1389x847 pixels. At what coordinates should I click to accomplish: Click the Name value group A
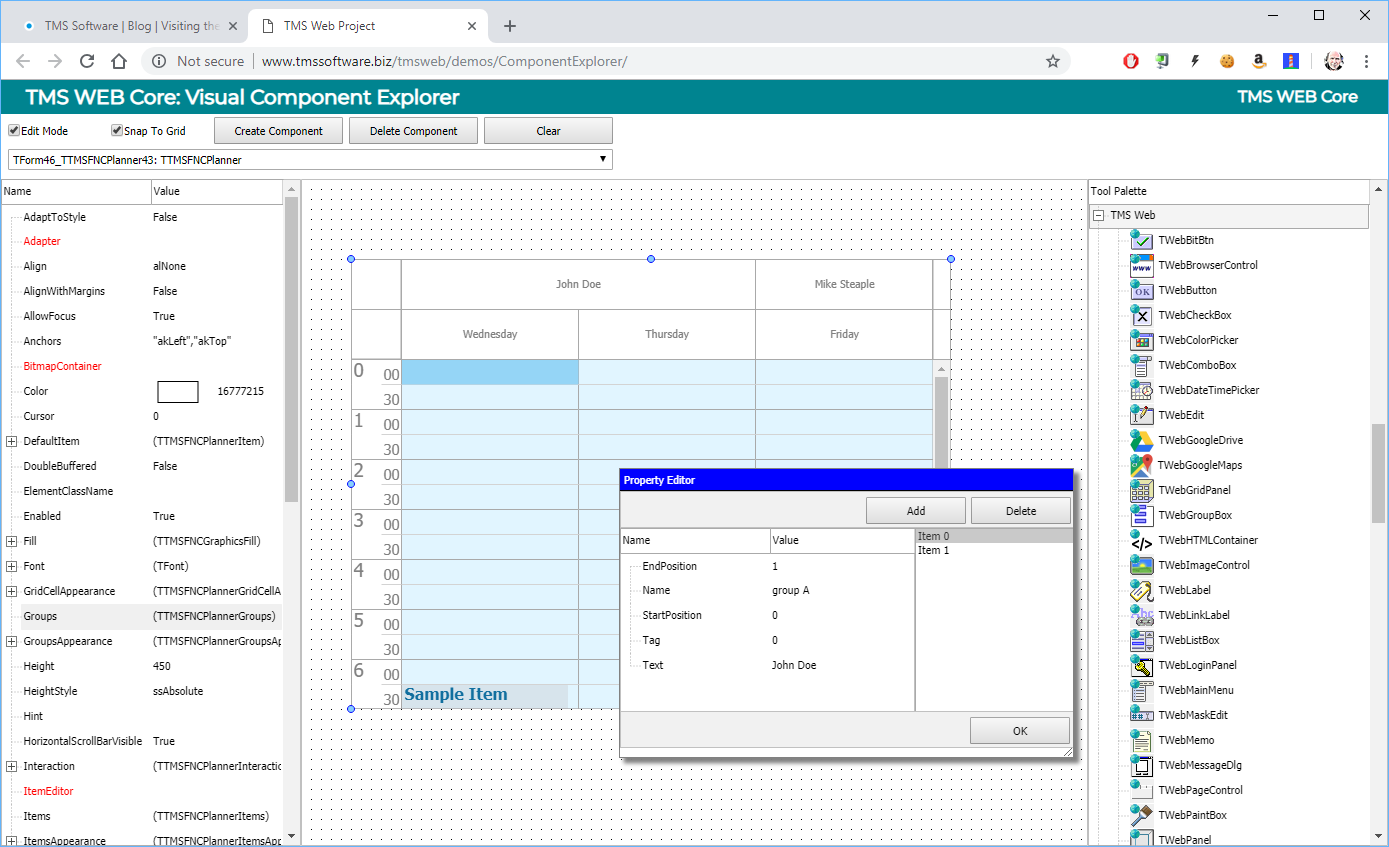[x=791, y=590]
